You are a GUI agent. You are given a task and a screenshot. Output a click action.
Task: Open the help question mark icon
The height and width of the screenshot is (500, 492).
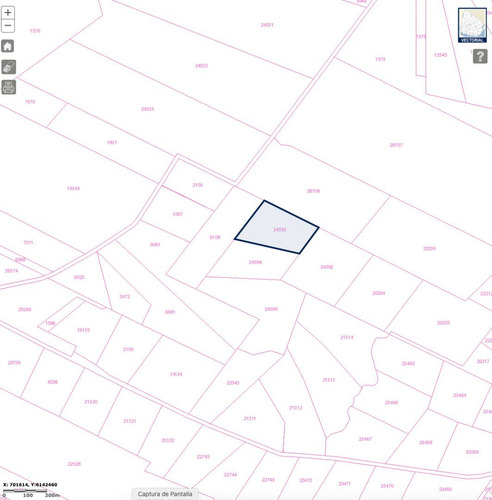coord(480,56)
